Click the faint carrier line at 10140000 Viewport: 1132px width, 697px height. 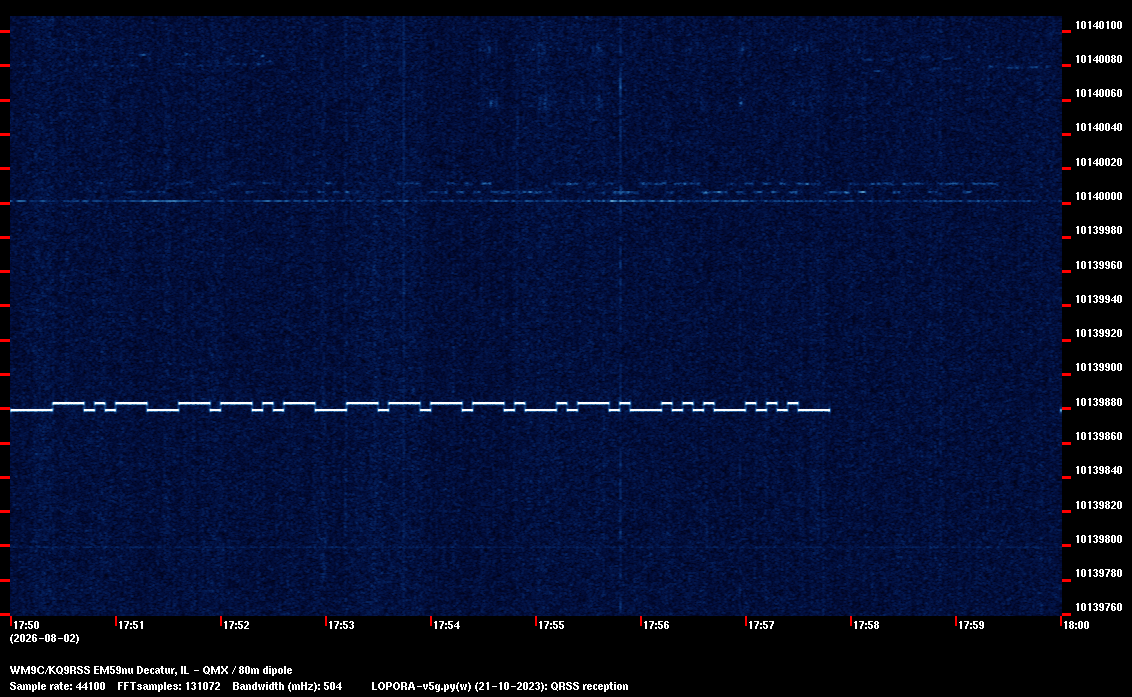coord(536,201)
